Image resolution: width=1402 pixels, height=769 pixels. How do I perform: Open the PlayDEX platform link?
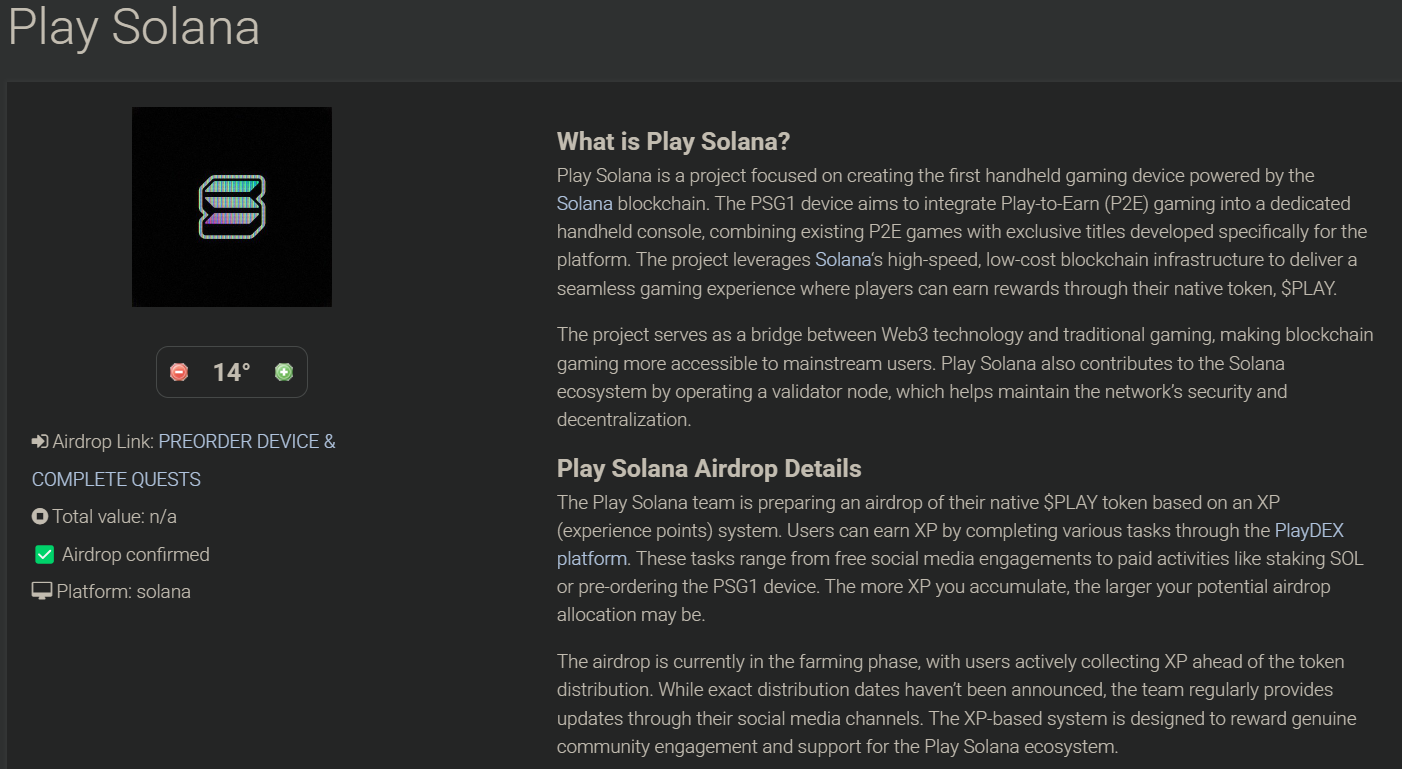950,544
